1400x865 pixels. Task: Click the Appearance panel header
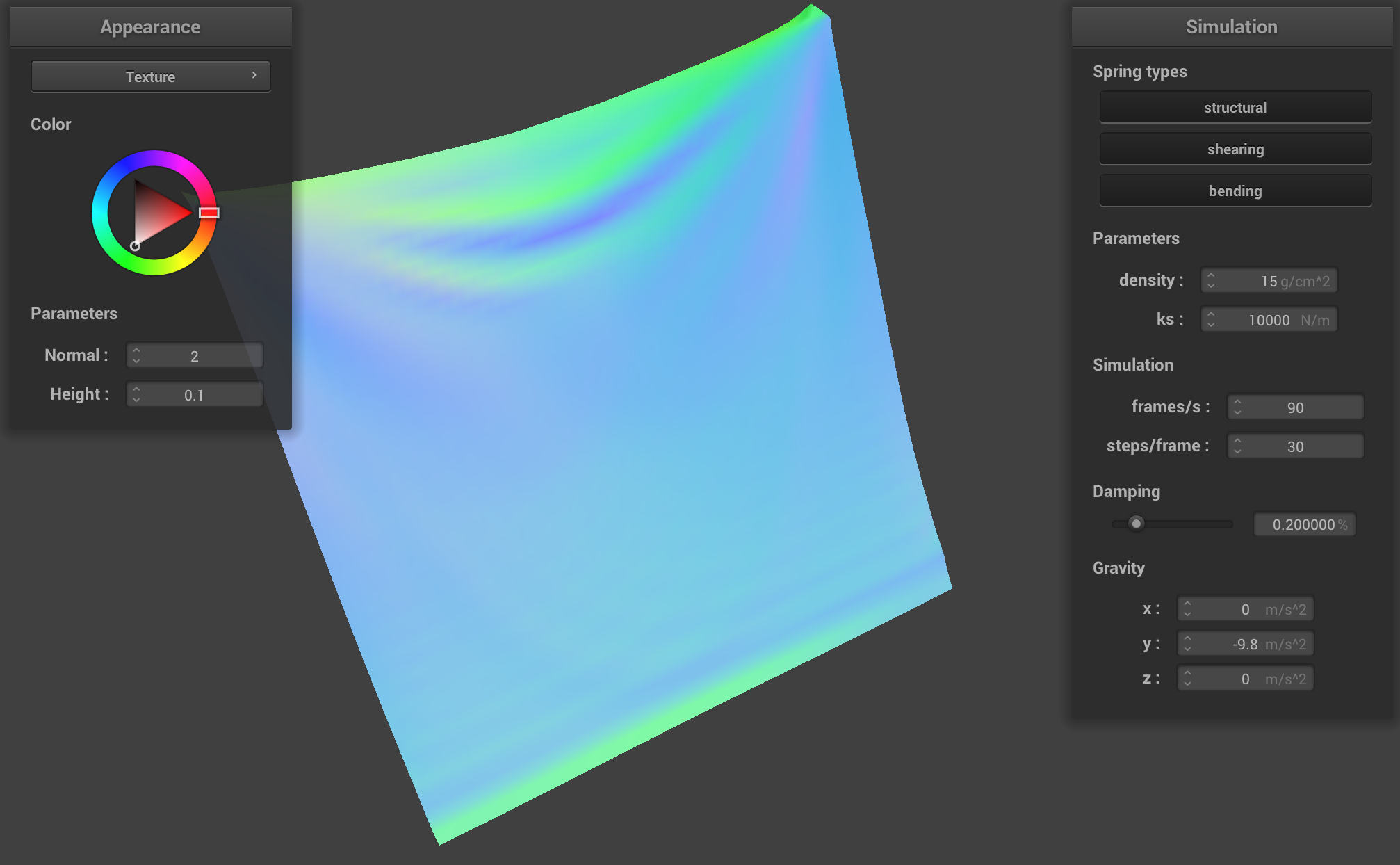tap(151, 27)
